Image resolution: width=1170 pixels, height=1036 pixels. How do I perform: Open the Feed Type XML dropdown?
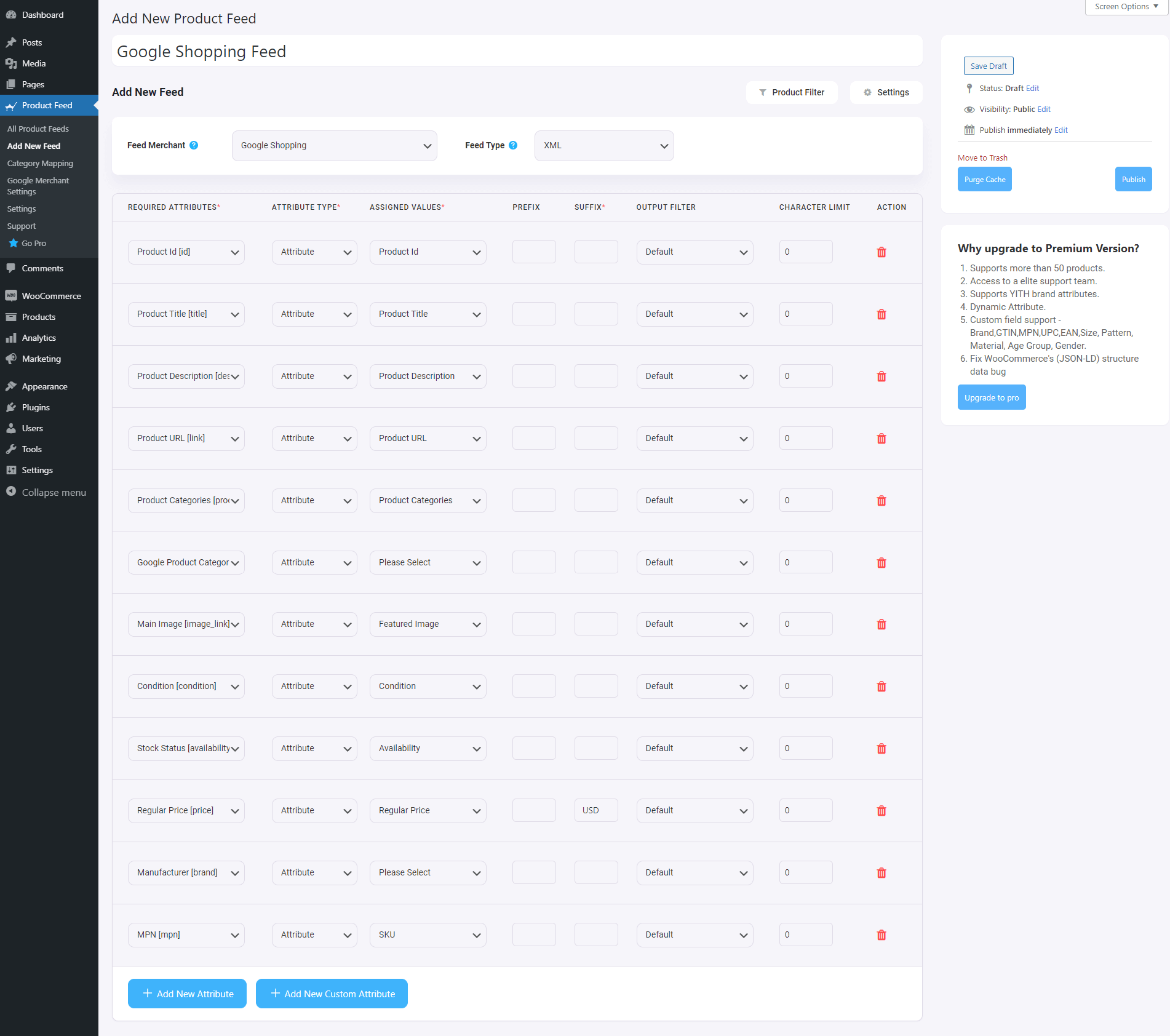click(x=603, y=146)
